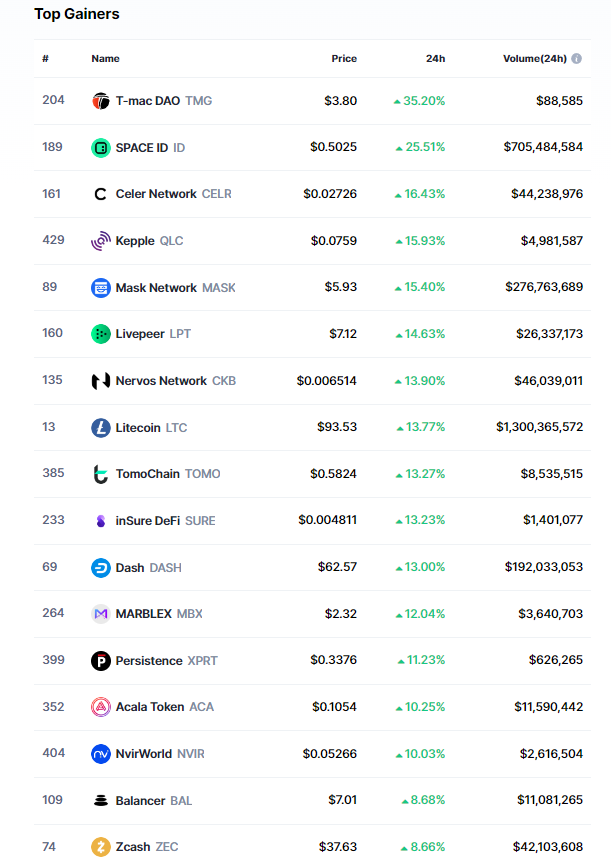Sort by 24h change column header
Image resolution: width=611 pixels, height=863 pixels.
pyautogui.click(x=435, y=59)
